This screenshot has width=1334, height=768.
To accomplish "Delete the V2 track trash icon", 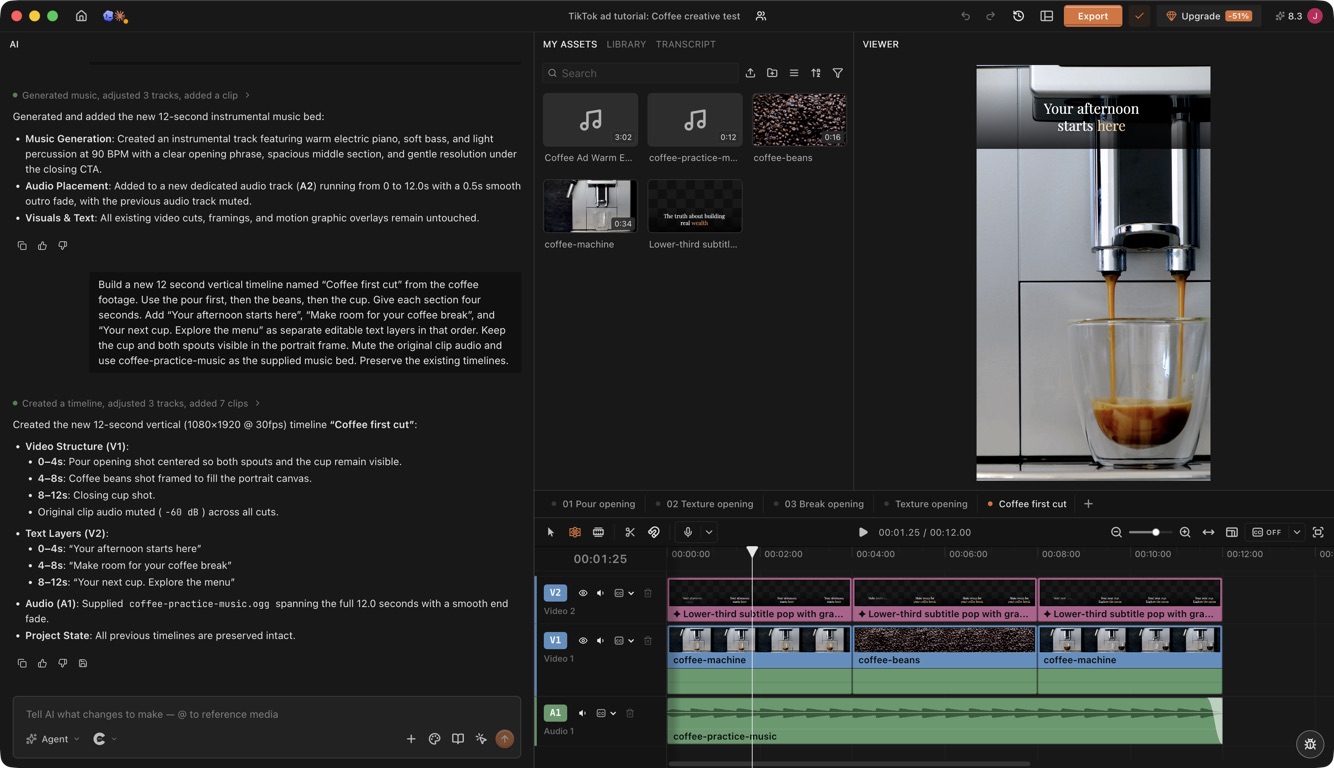I will pos(648,593).
